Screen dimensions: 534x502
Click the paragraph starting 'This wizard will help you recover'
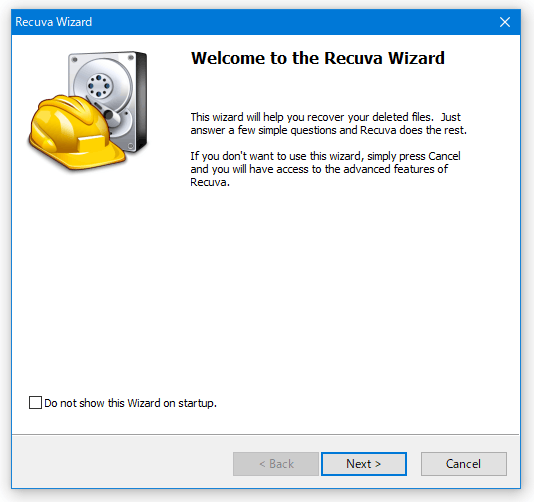[328, 124]
